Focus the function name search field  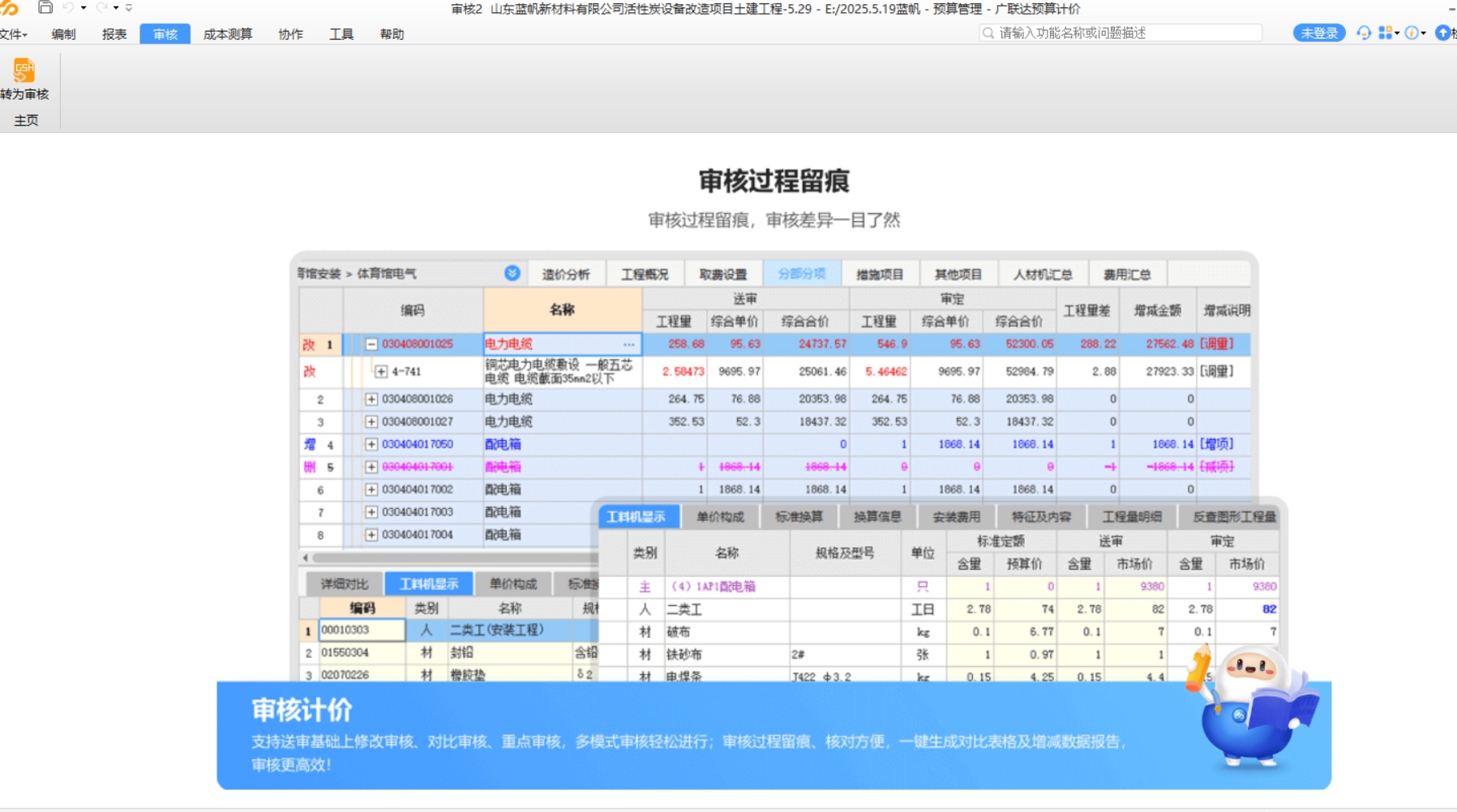1121,33
